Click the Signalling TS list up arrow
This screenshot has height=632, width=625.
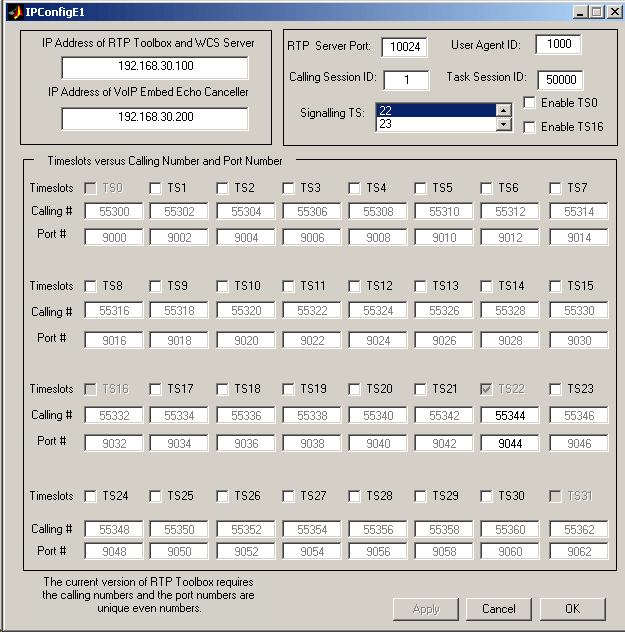tap(504, 110)
